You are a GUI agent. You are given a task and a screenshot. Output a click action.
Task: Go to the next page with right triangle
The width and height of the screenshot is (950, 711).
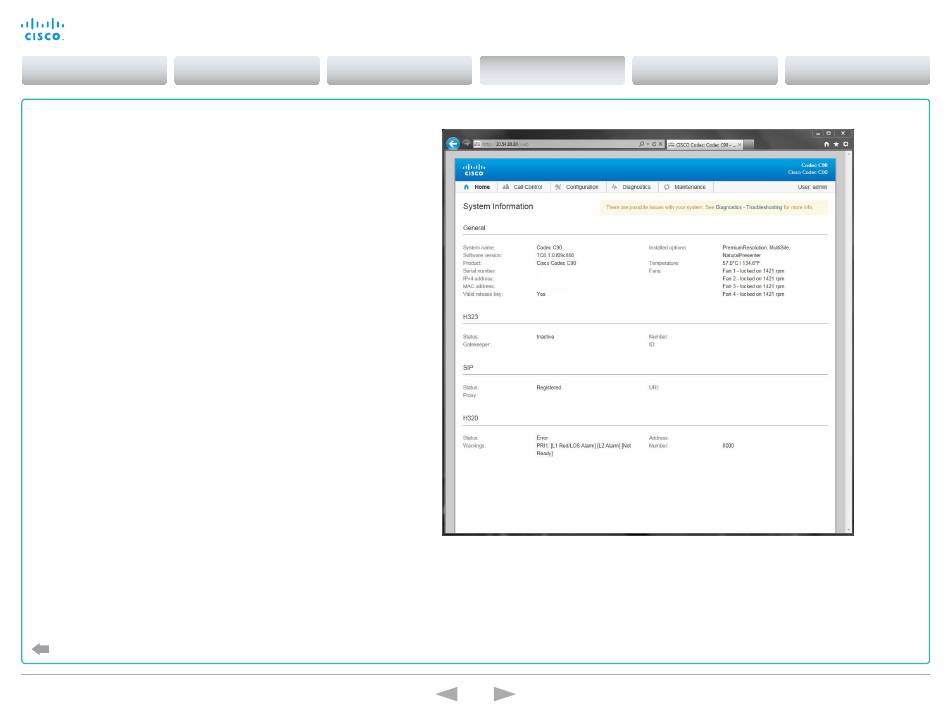pyautogui.click(x=504, y=694)
